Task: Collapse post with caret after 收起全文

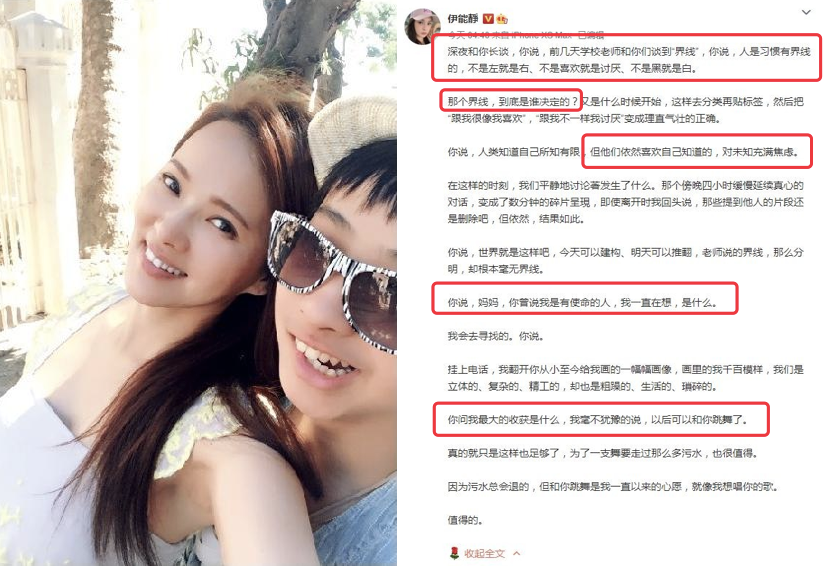Action: [517, 553]
